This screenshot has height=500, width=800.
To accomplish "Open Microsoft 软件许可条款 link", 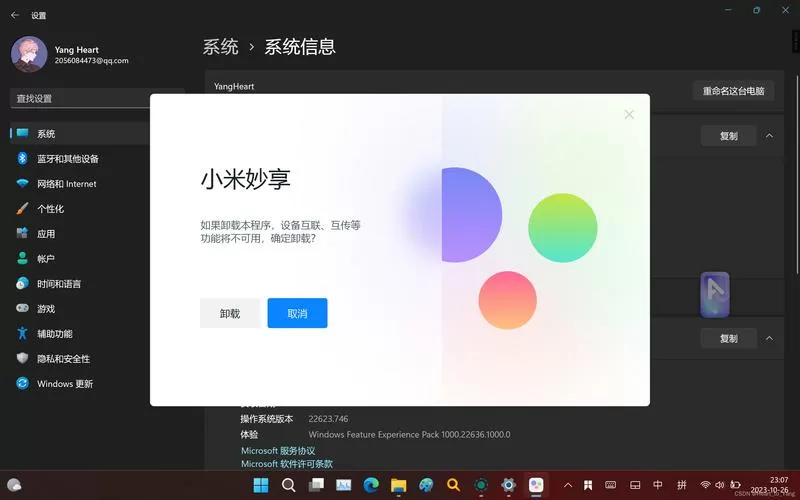I will pyautogui.click(x=287, y=464).
